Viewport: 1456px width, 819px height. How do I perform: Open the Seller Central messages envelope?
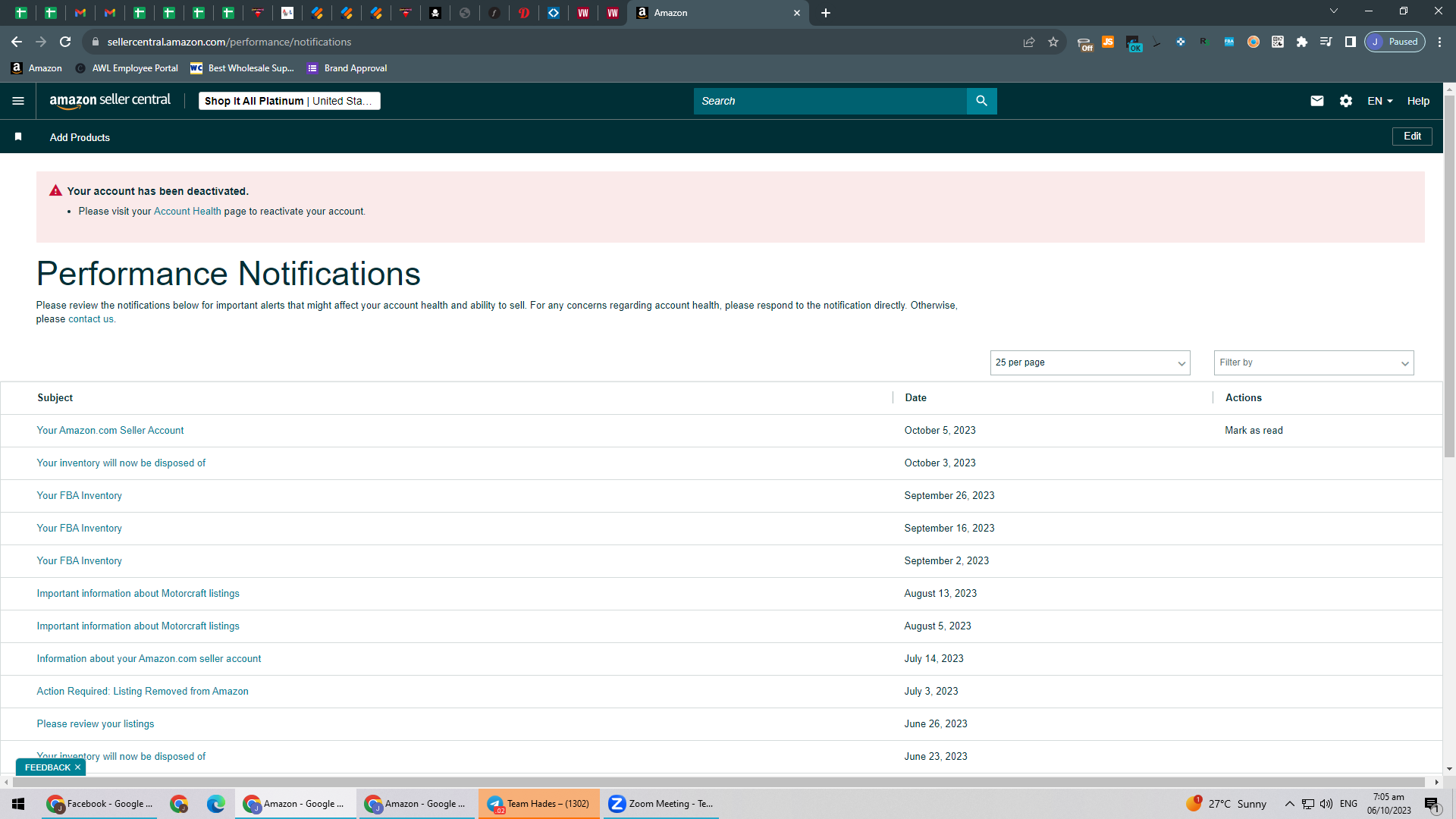pyautogui.click(x=1317, y=101)
